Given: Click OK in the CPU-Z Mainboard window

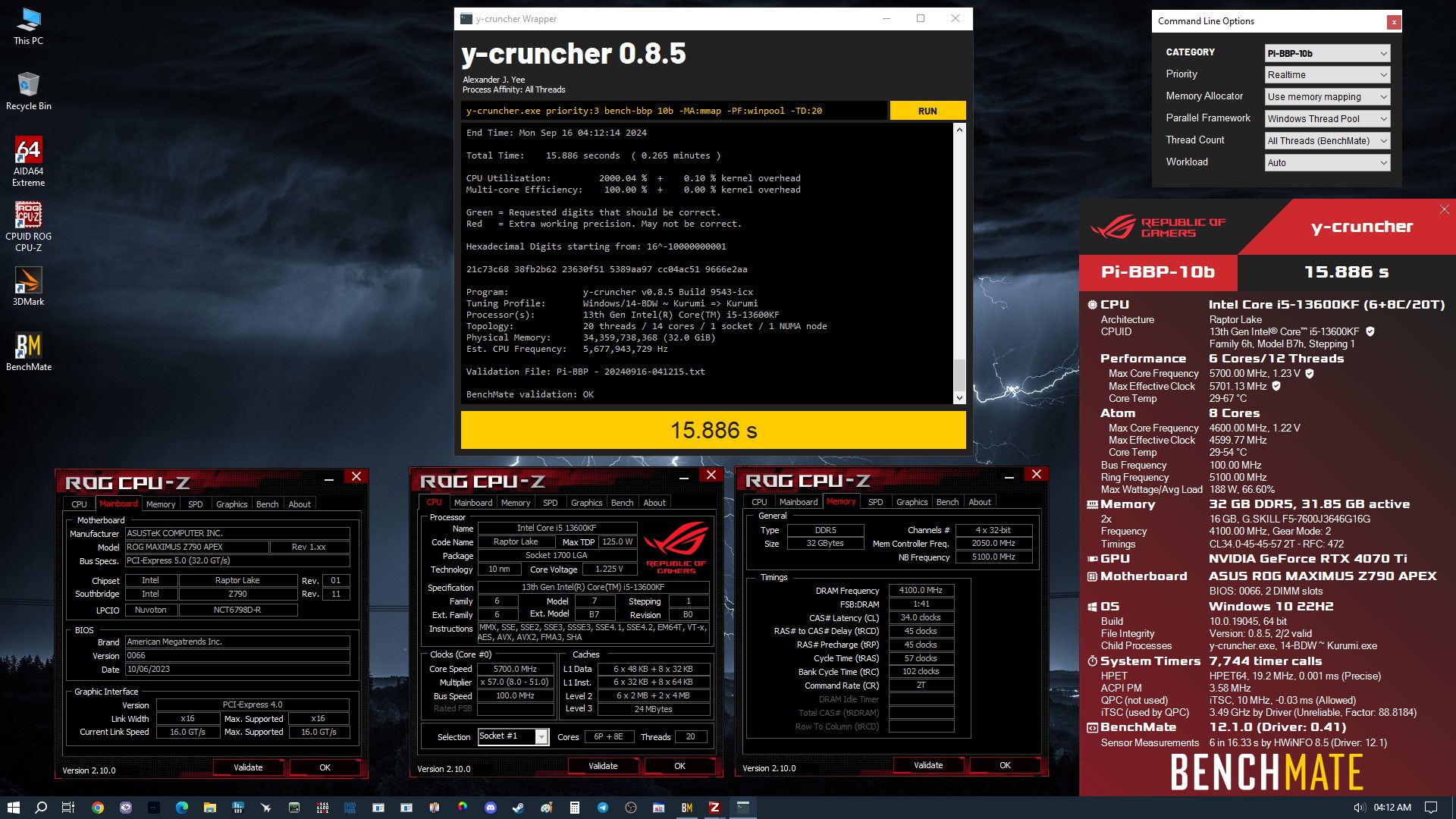Looking at the screenshot, I should (325, 767).
